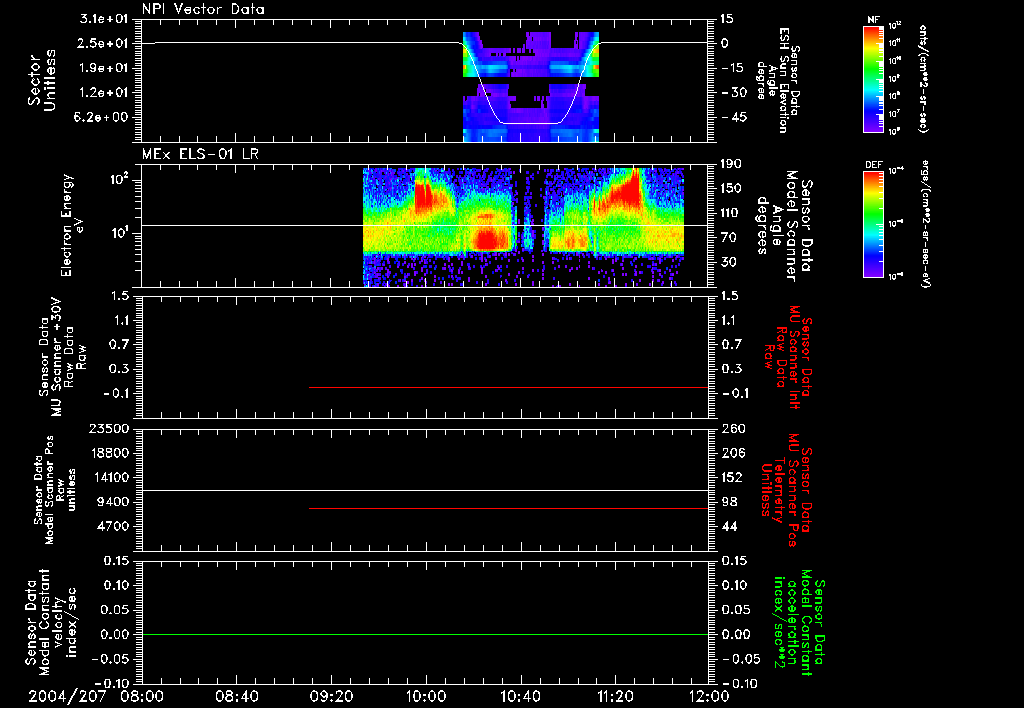Click the '-30' sun elevation tick value
Viewport: 1024px width, 708px height.
(x=735, y=93)
